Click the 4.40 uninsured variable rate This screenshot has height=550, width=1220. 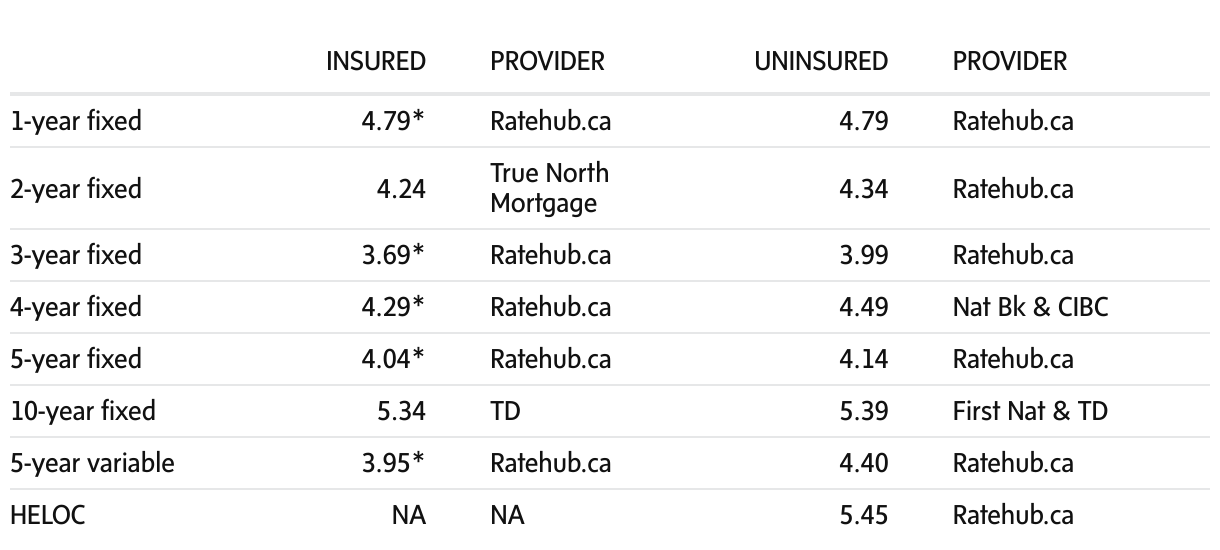(x=864, y=464)
